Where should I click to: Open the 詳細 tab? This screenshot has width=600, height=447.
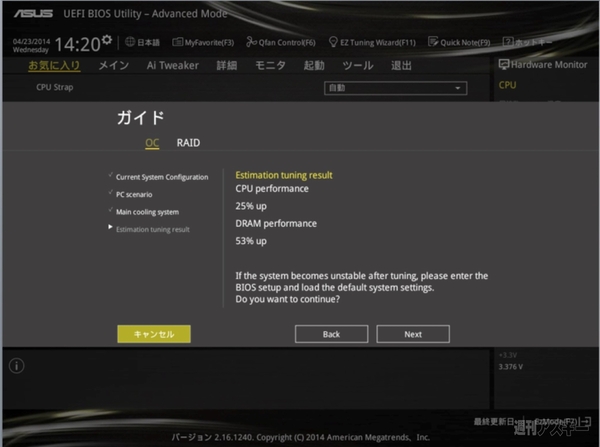click(227, 65)
